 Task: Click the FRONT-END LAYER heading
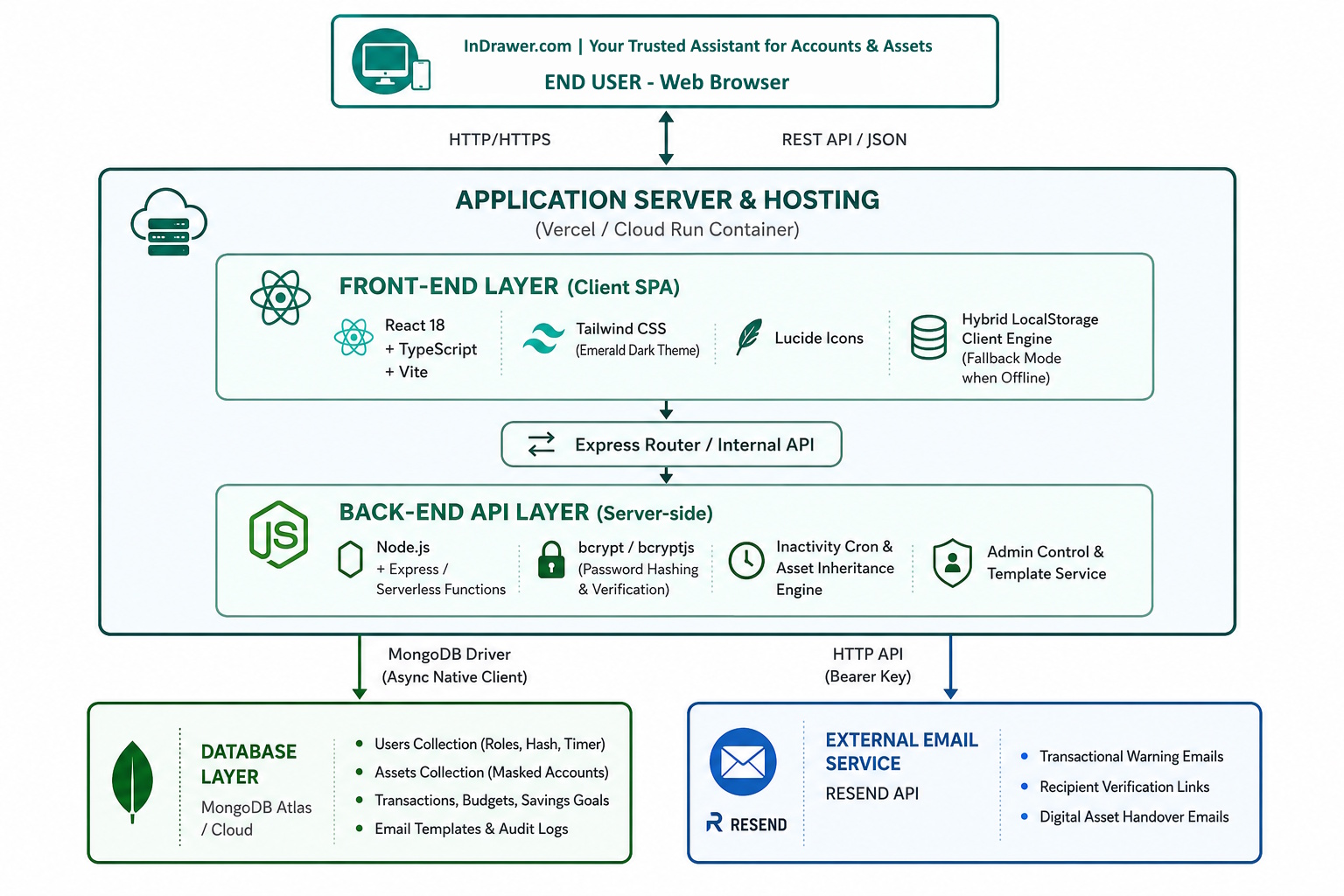[x=509, y=287]
